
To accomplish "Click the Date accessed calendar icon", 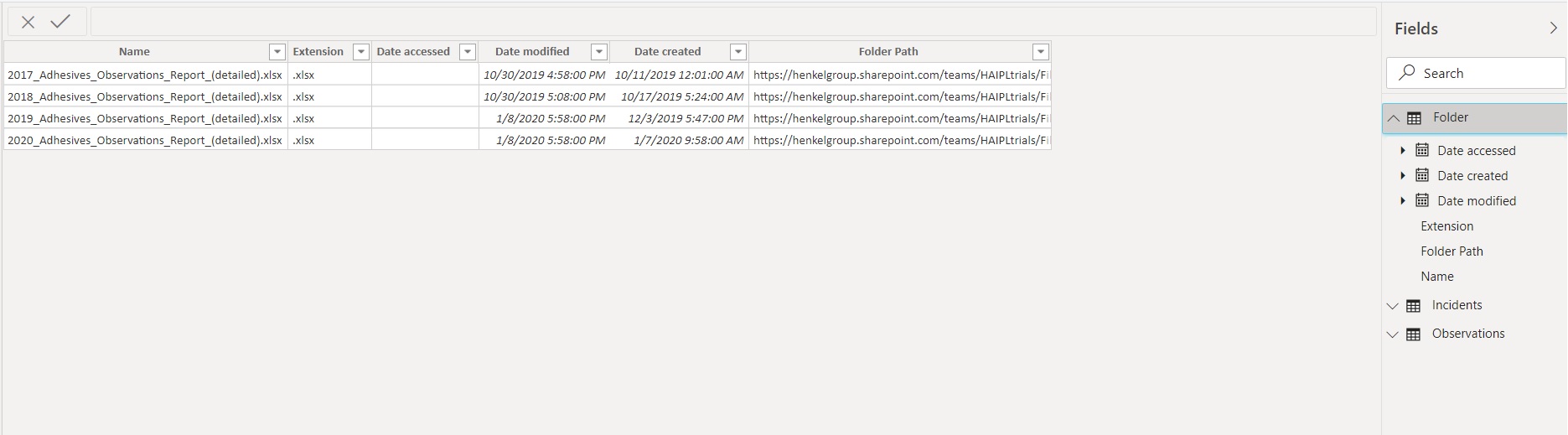I will pos(1422,150).
